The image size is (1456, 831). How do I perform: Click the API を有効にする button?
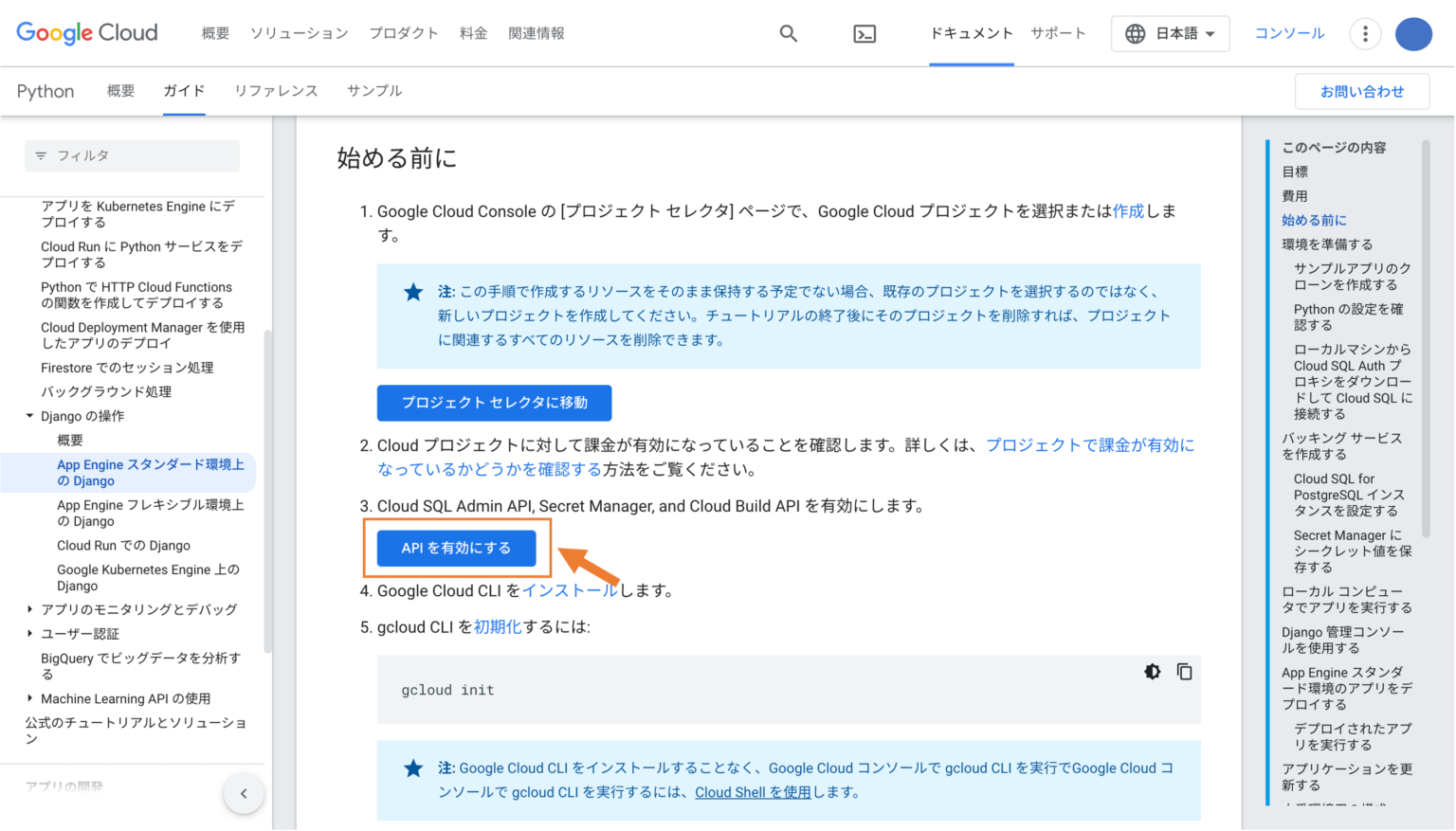(x=456, y=548)
